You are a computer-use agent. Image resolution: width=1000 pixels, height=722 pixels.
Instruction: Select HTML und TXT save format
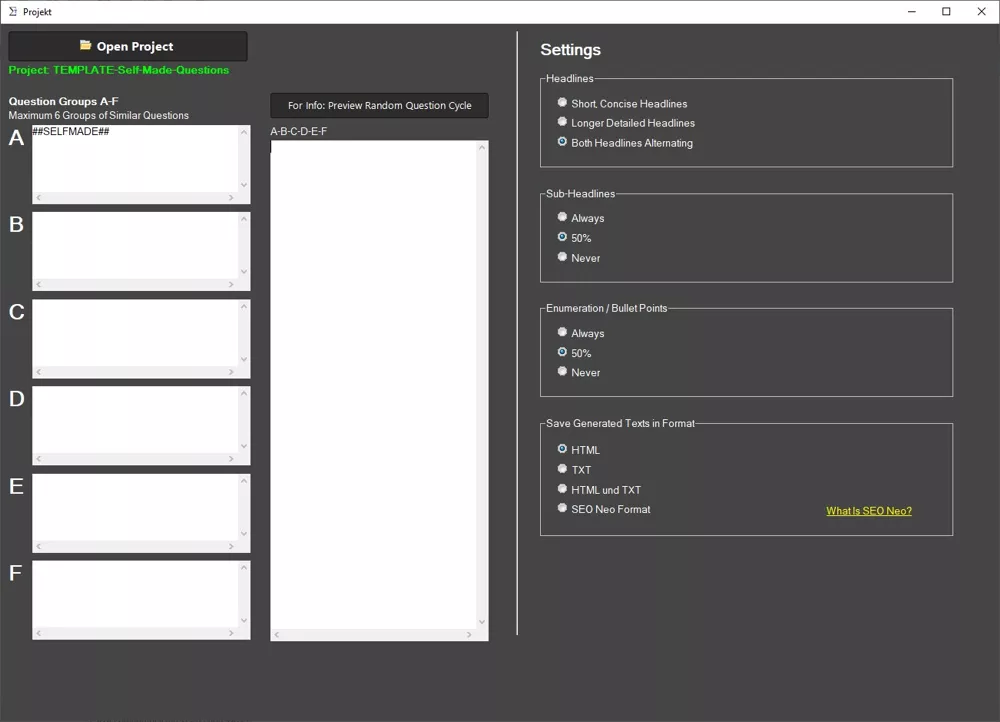click(x=599, y=489)
